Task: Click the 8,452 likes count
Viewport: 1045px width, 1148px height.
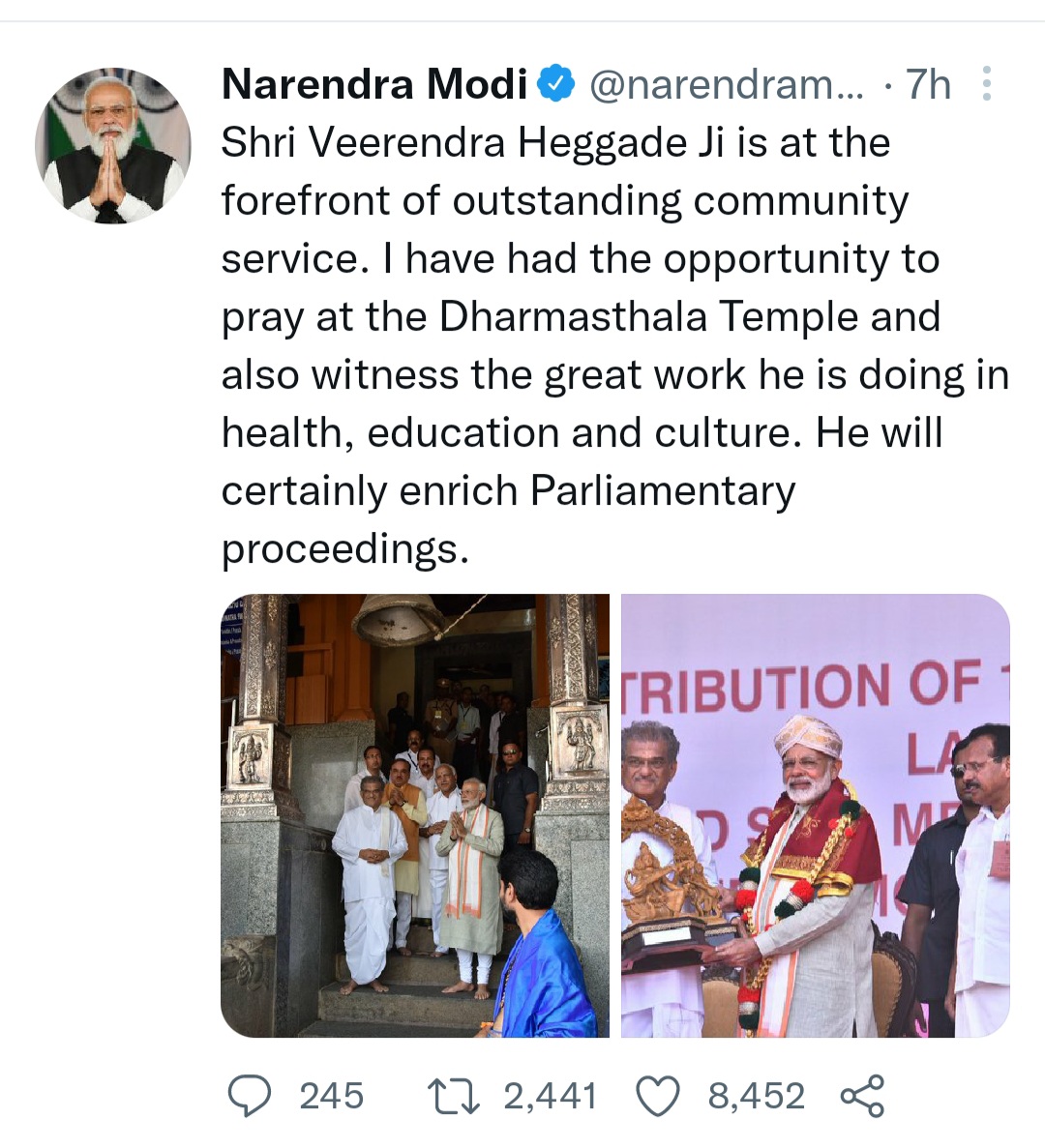Action: (756, 1096)
